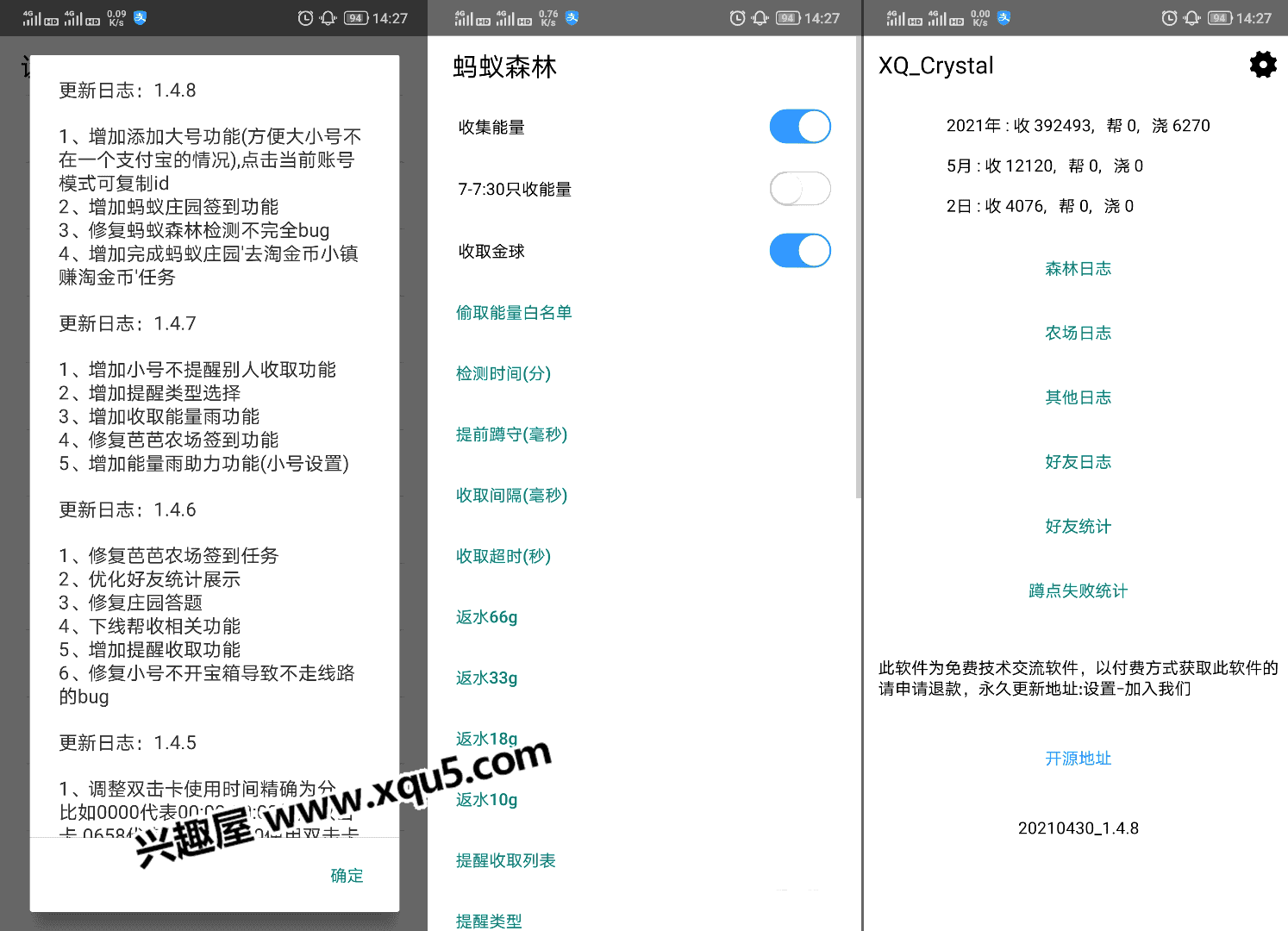
Task: Click the 蚂蚁森林 settings title
Action: [x=505, y=66]
